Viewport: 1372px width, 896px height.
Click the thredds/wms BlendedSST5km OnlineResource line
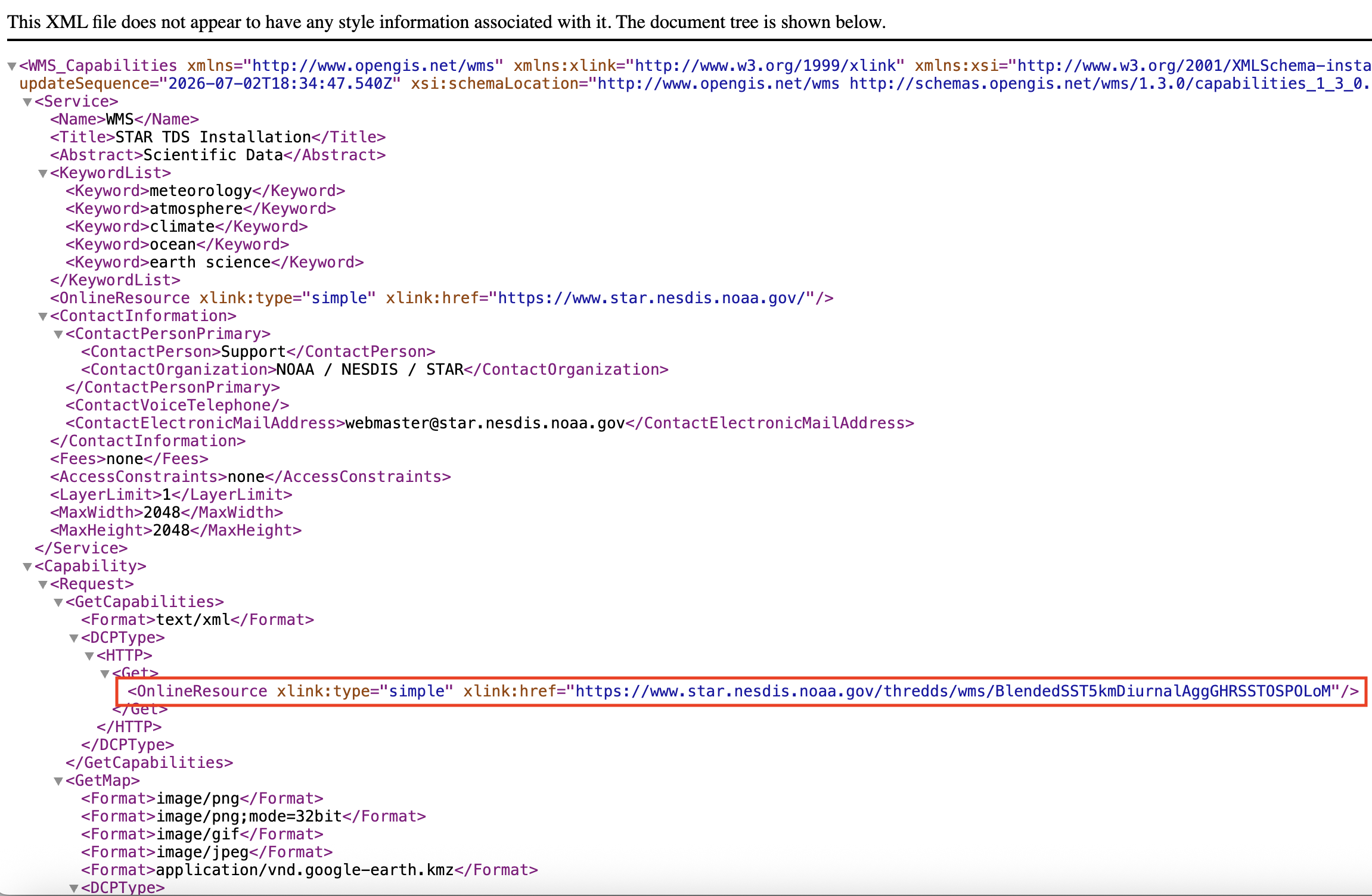pos(743,691)
